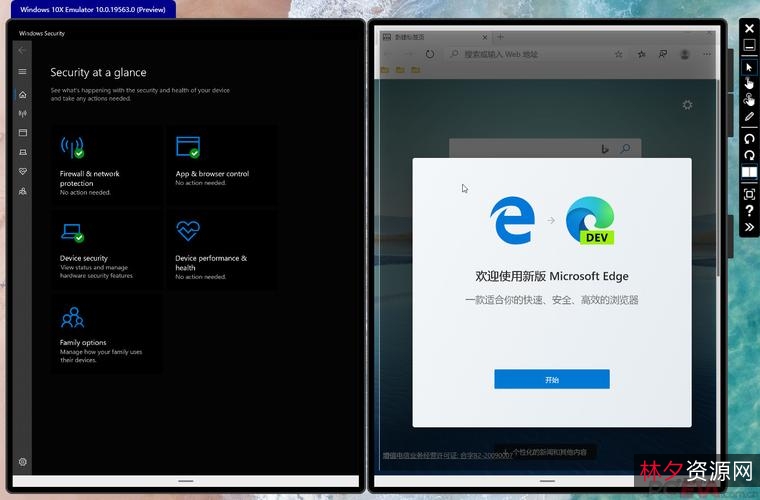Image resolution: width=760 pixels, height=500 pixels.
Task: Open Family options tile
Action: click(106, 334)
